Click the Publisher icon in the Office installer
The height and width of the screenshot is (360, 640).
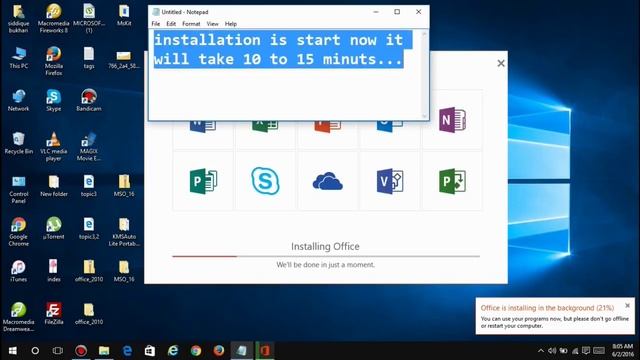point(203,181)
